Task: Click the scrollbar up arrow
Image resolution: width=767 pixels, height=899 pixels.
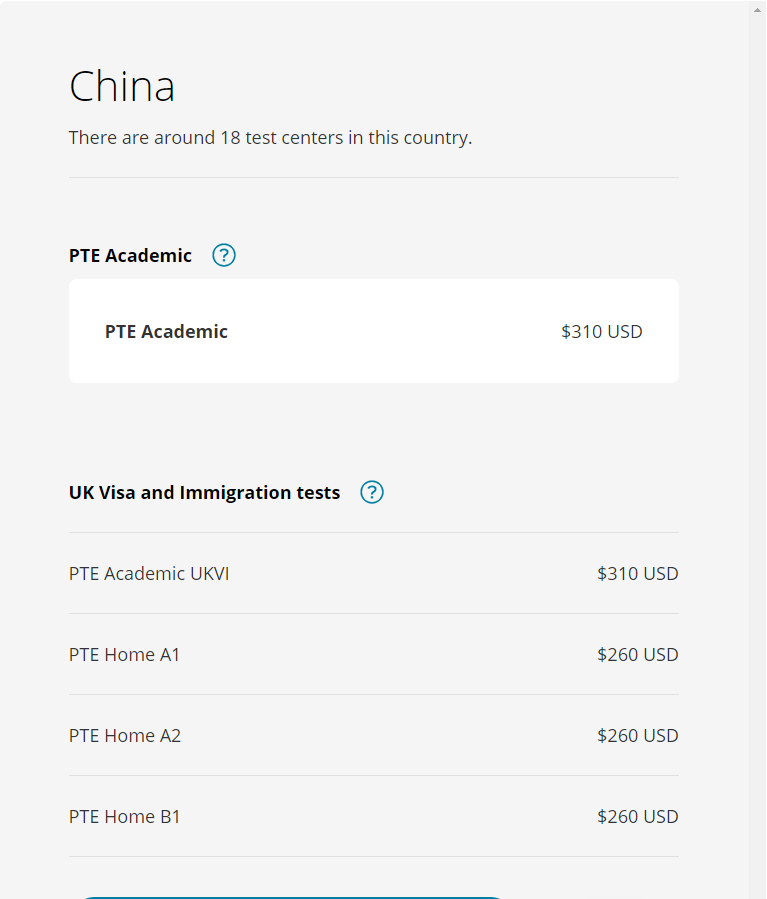Action: tap(757, 10)
